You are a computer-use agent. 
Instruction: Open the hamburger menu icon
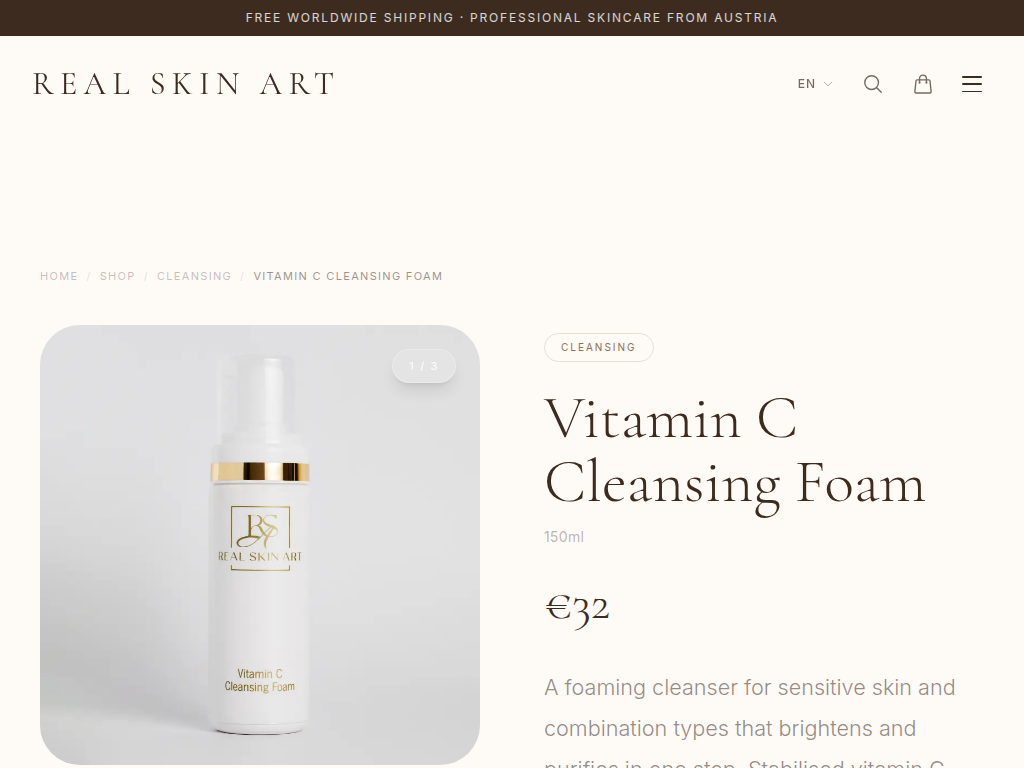tap(972, 84)
